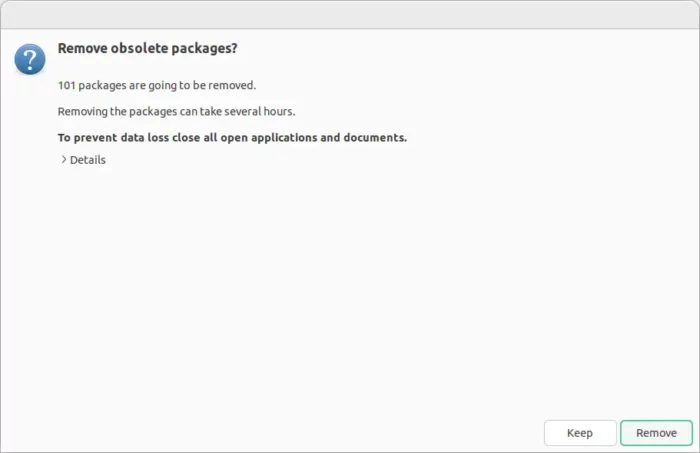
Task: Click the gray dialog title bar
Action: (x=350, y=15)
